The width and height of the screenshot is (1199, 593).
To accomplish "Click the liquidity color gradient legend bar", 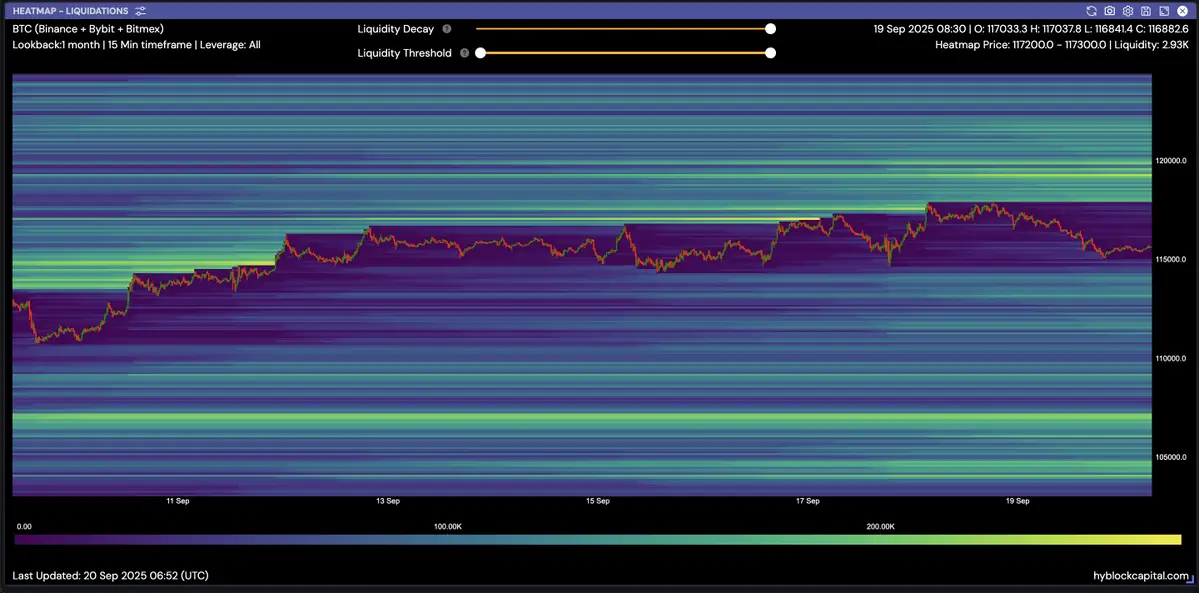I will coord(598,540).
